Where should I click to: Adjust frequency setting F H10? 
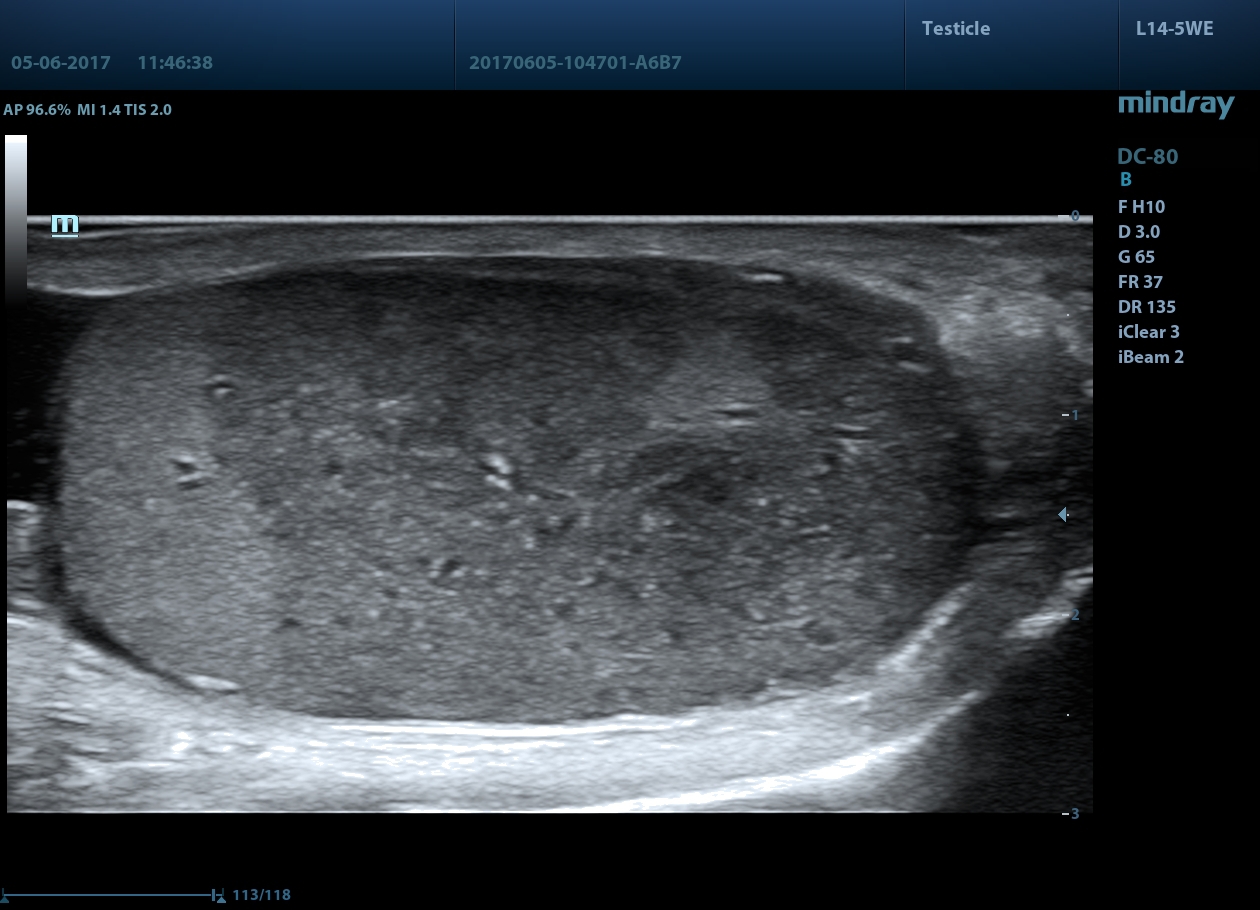1141,207
